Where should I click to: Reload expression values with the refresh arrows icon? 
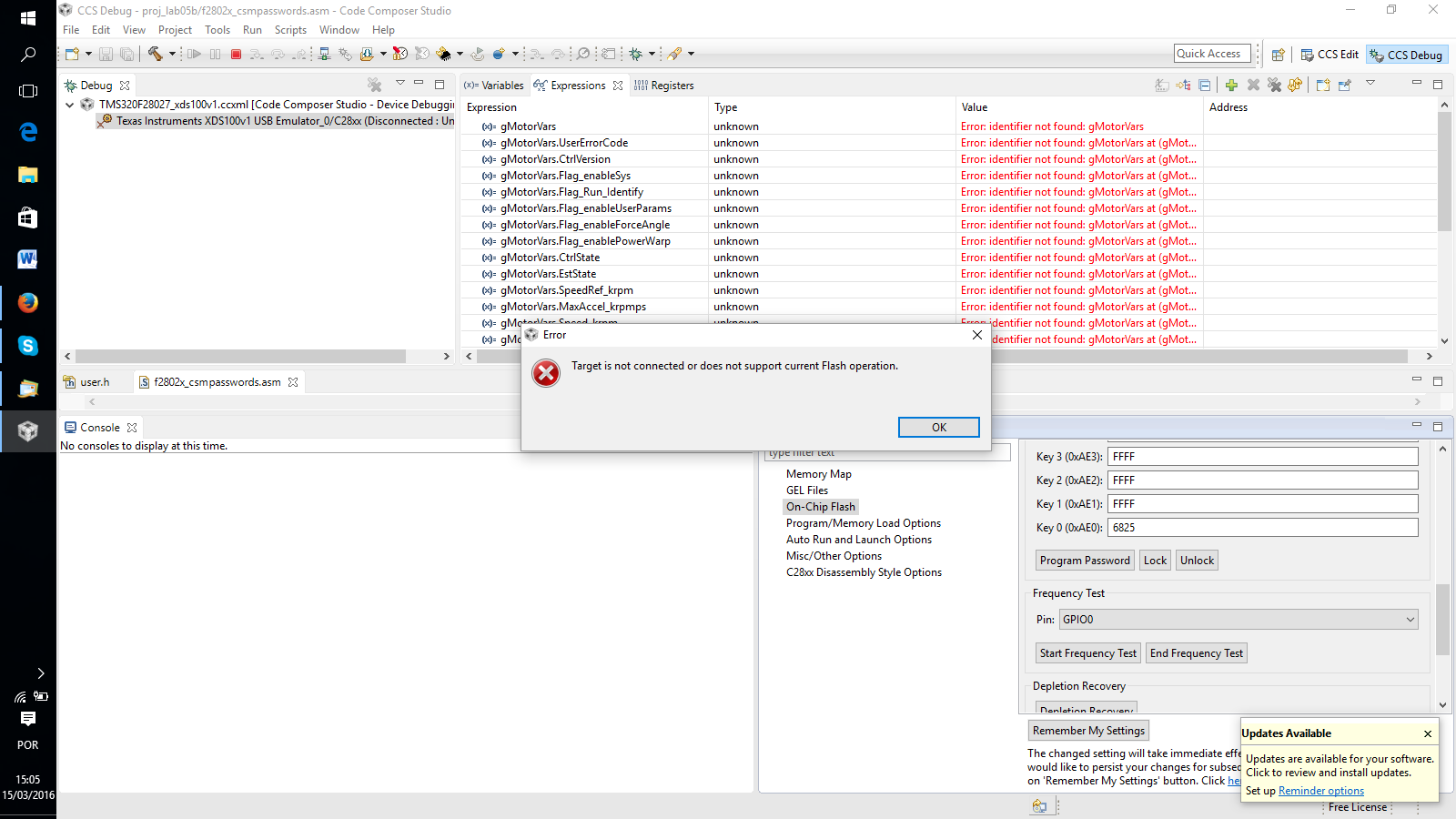(1295, 85)
